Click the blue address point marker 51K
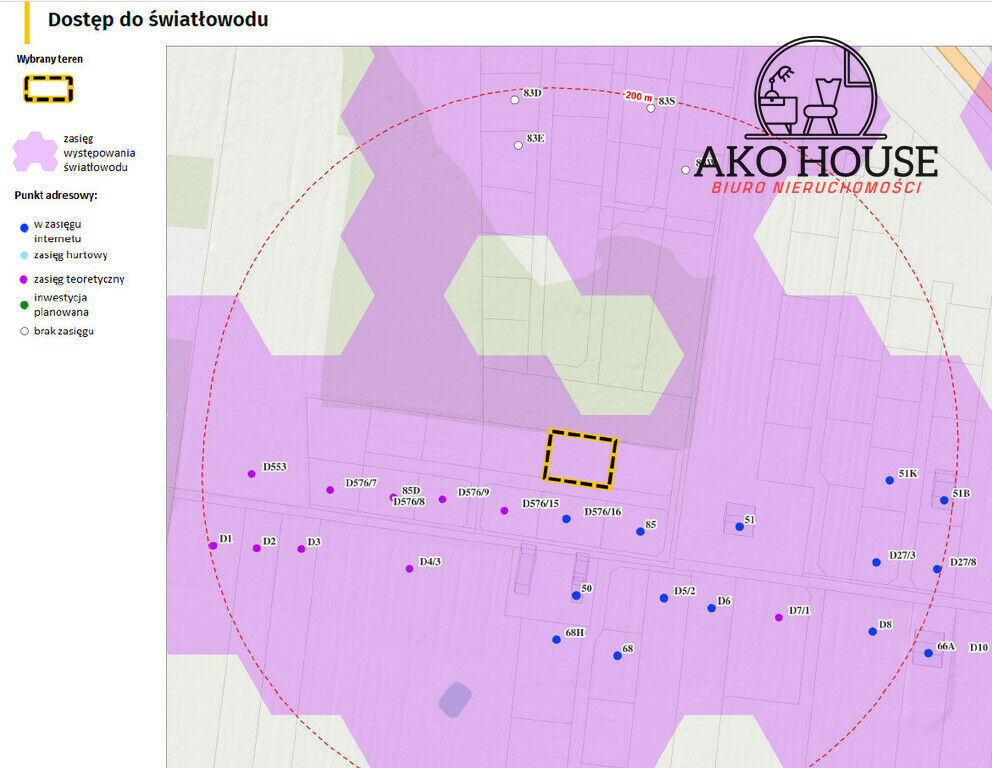 click(889, 480)
